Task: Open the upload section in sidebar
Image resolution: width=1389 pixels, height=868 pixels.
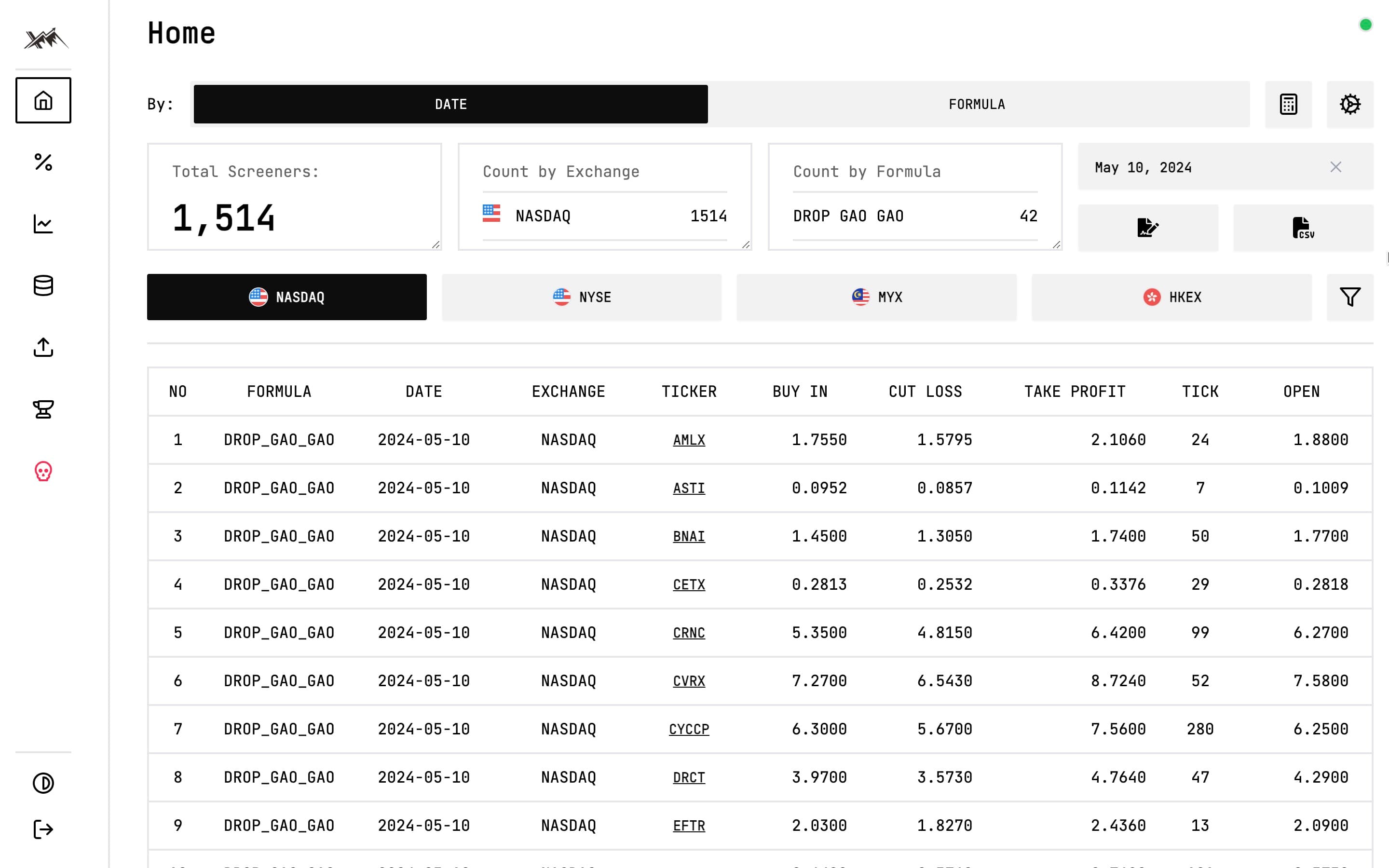Action: pos(43,347)
